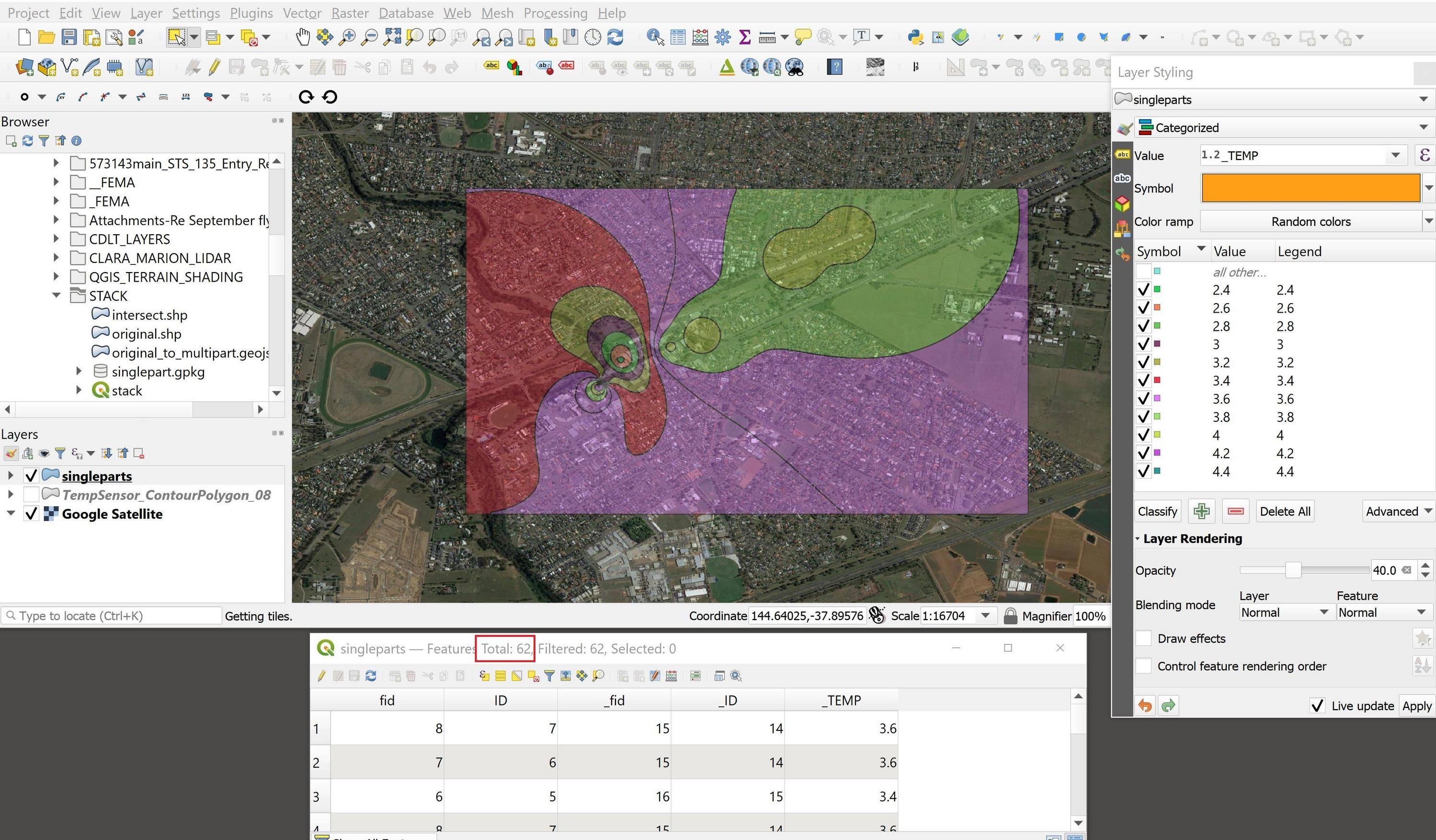Viewport: 1436px width, 840px height.
Task: Open the Advanced dropdown button
Action: 1398,511
